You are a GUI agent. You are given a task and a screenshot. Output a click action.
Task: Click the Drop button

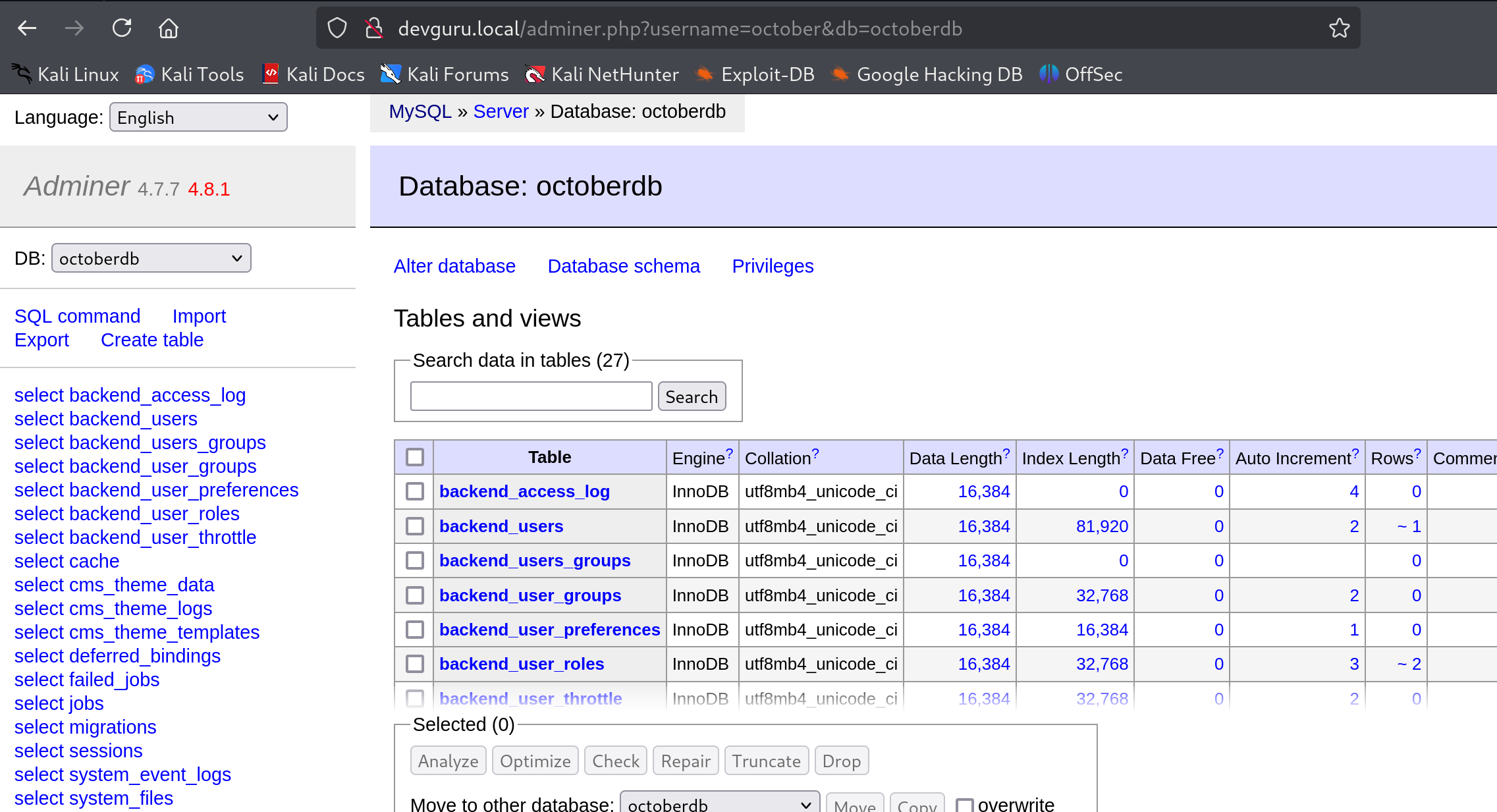click(841, 761)
